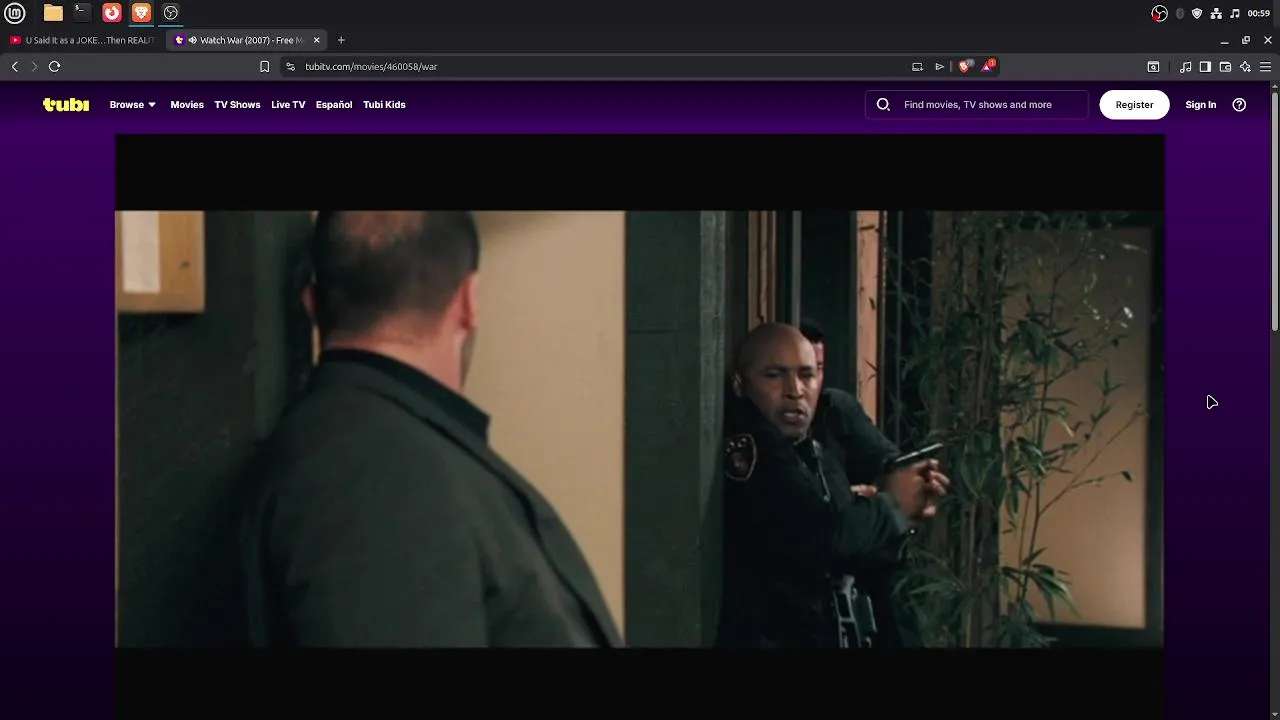Reload the current page
This screenshot has height=720, width=1280.
(54, 66)
